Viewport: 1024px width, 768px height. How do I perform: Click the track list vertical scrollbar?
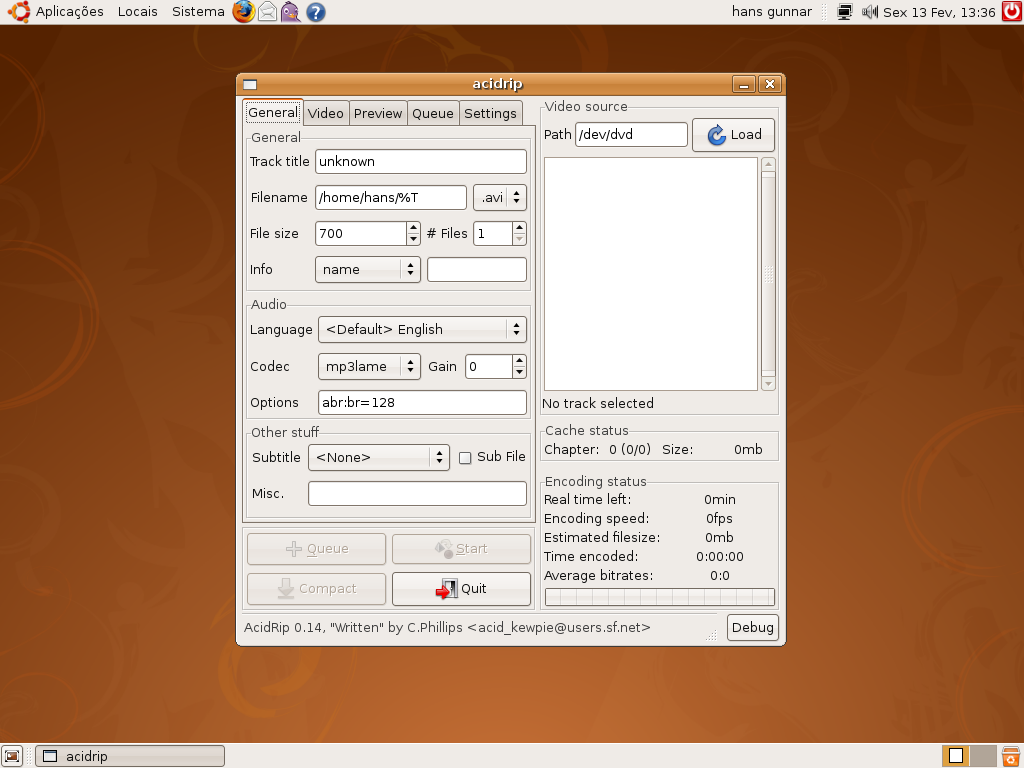[x=769, y=274]
